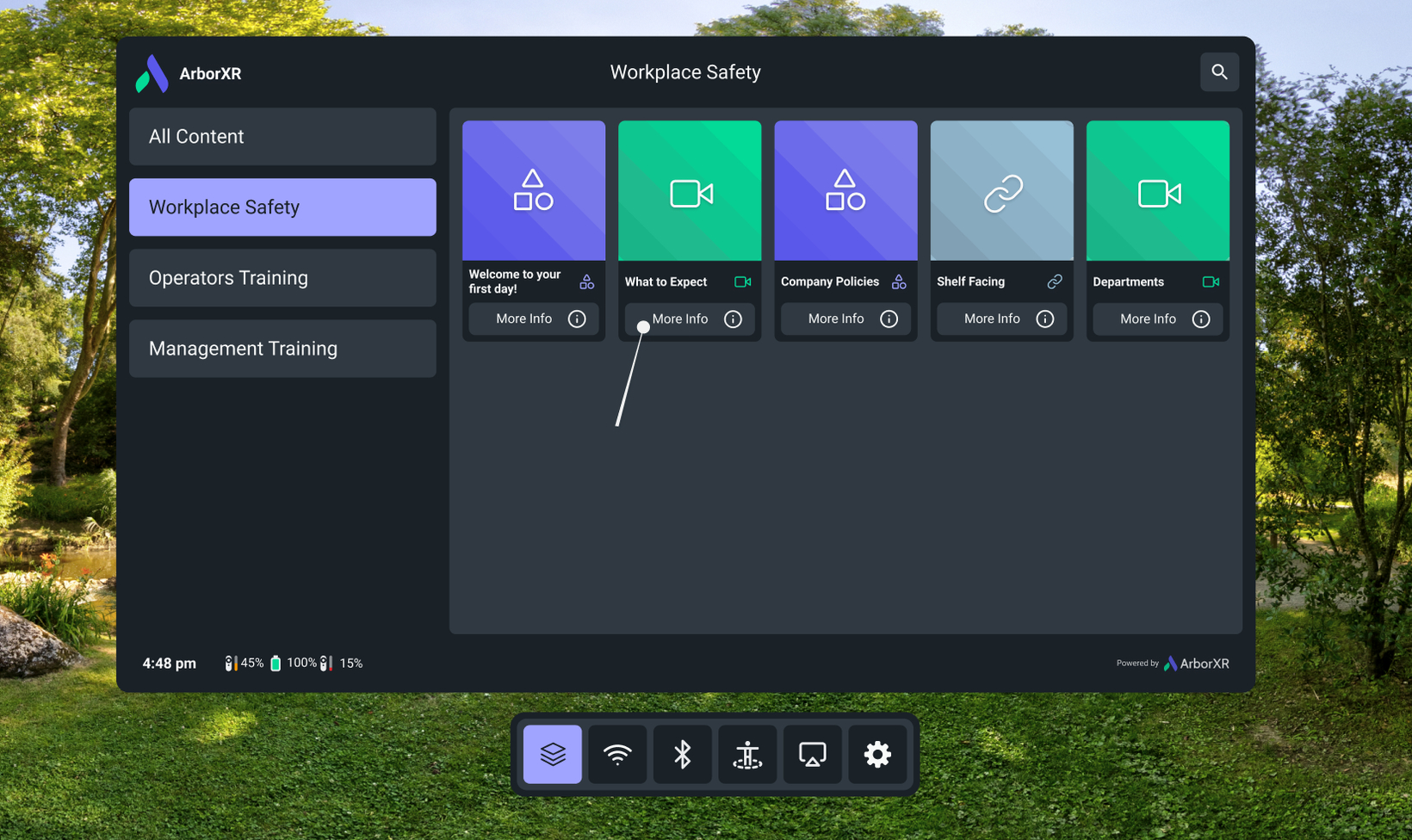Play the What to Expect video thumbnail
Viewport: 1412px width, 840px height.
click(690, 190)
